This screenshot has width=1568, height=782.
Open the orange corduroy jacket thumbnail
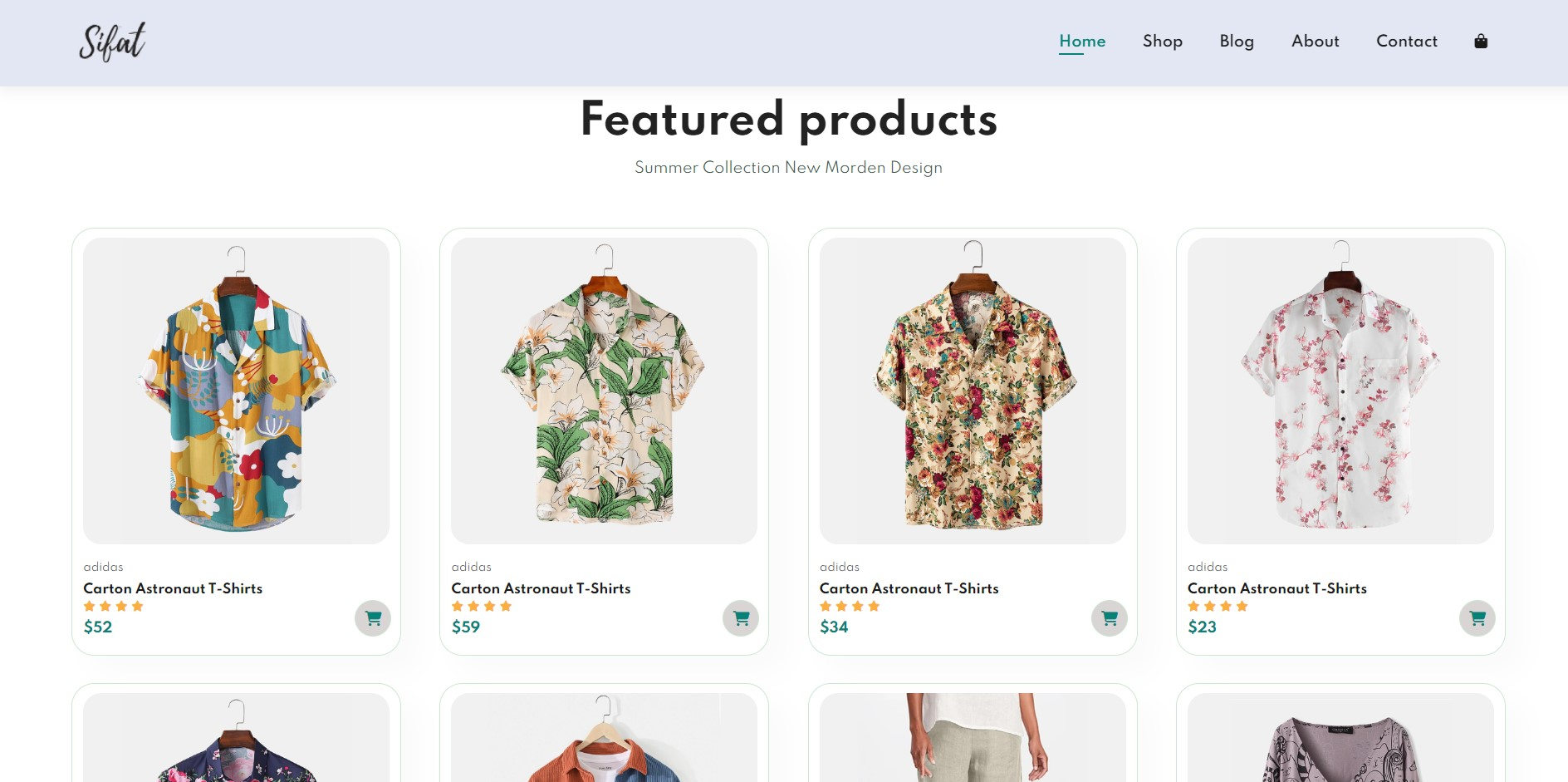click(604, 740)
